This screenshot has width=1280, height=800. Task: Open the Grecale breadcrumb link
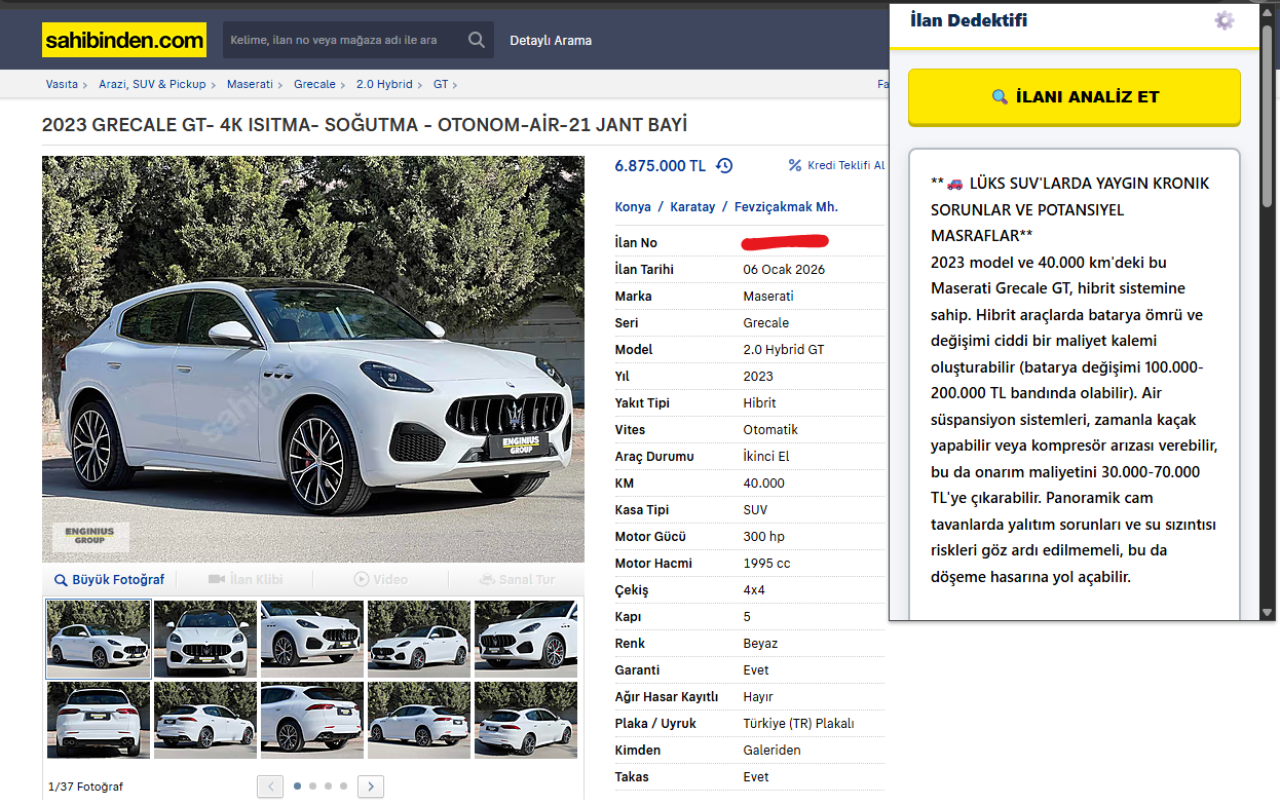click(x=315, y=84)
